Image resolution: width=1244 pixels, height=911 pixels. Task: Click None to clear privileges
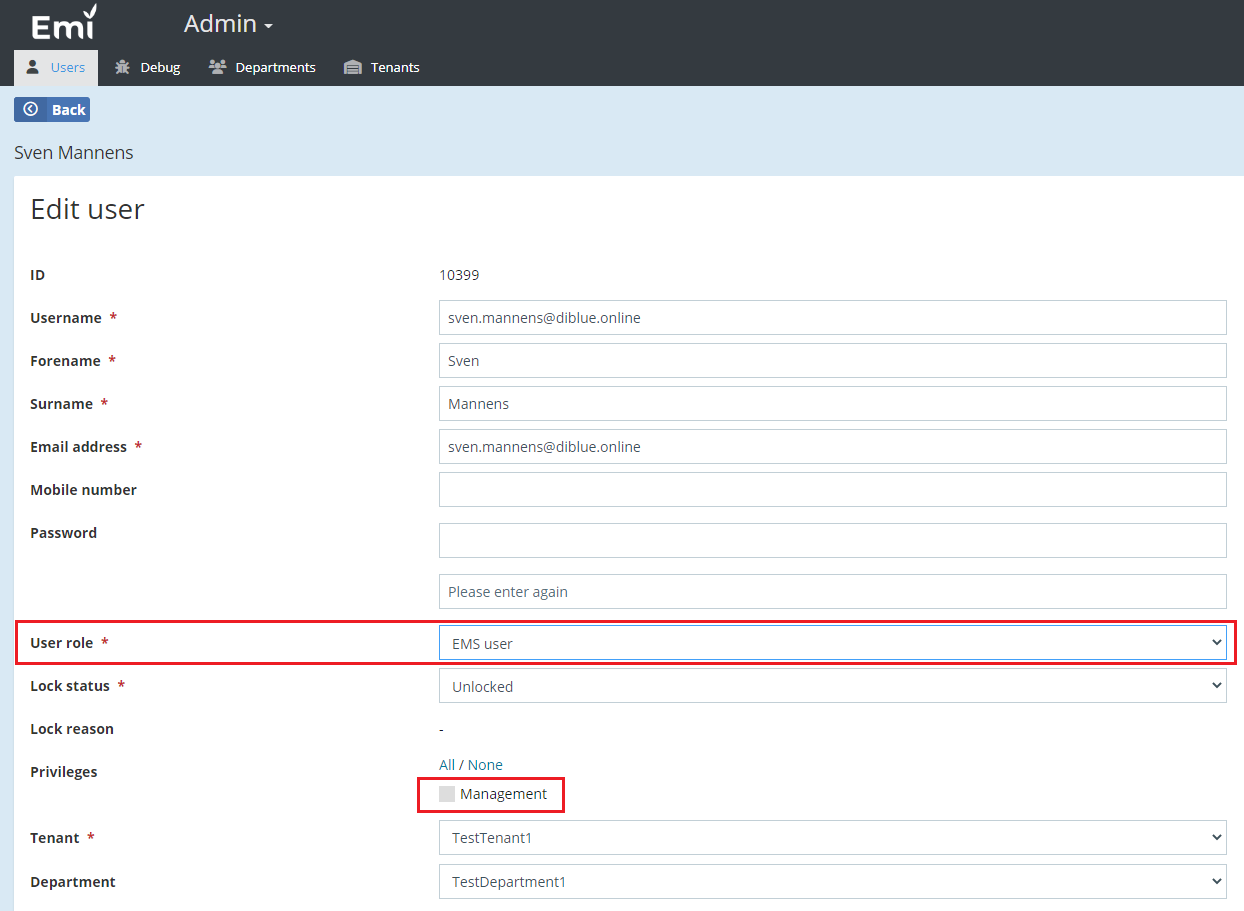point(485,765)
